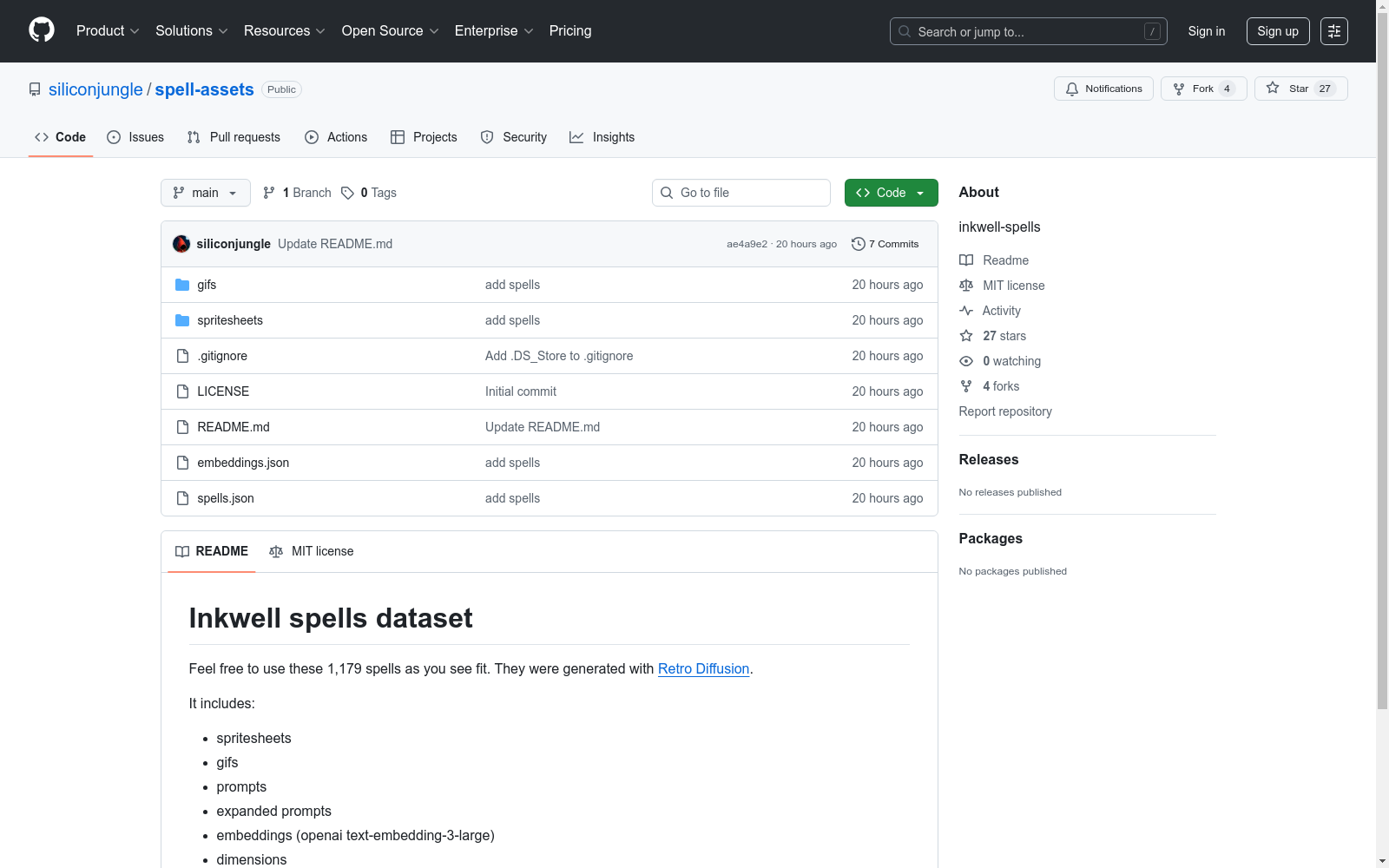Open the 'Add .DS_Store to .gitignore' commit message
The width and height of the screenshot is (1389, 868).
(559, 356)
